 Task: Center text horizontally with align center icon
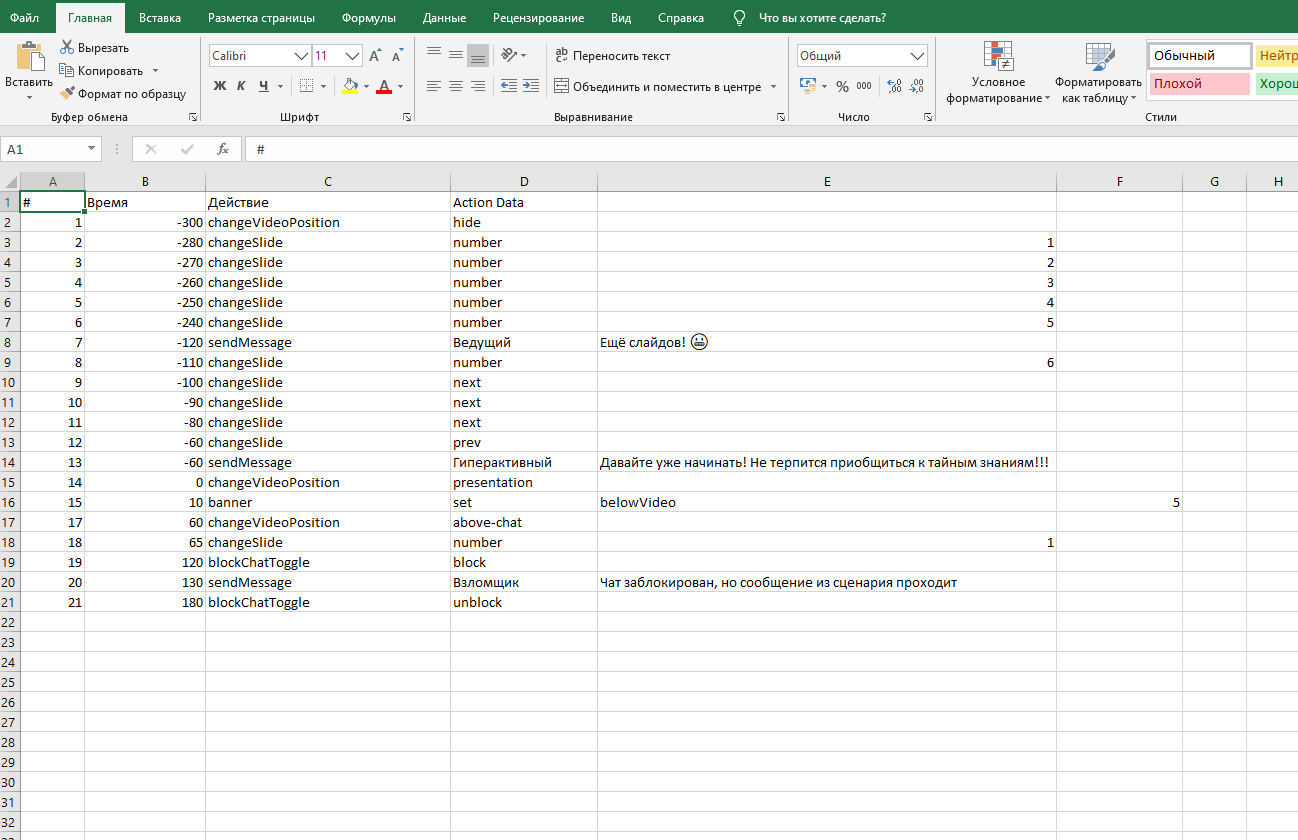click(456, 86)
